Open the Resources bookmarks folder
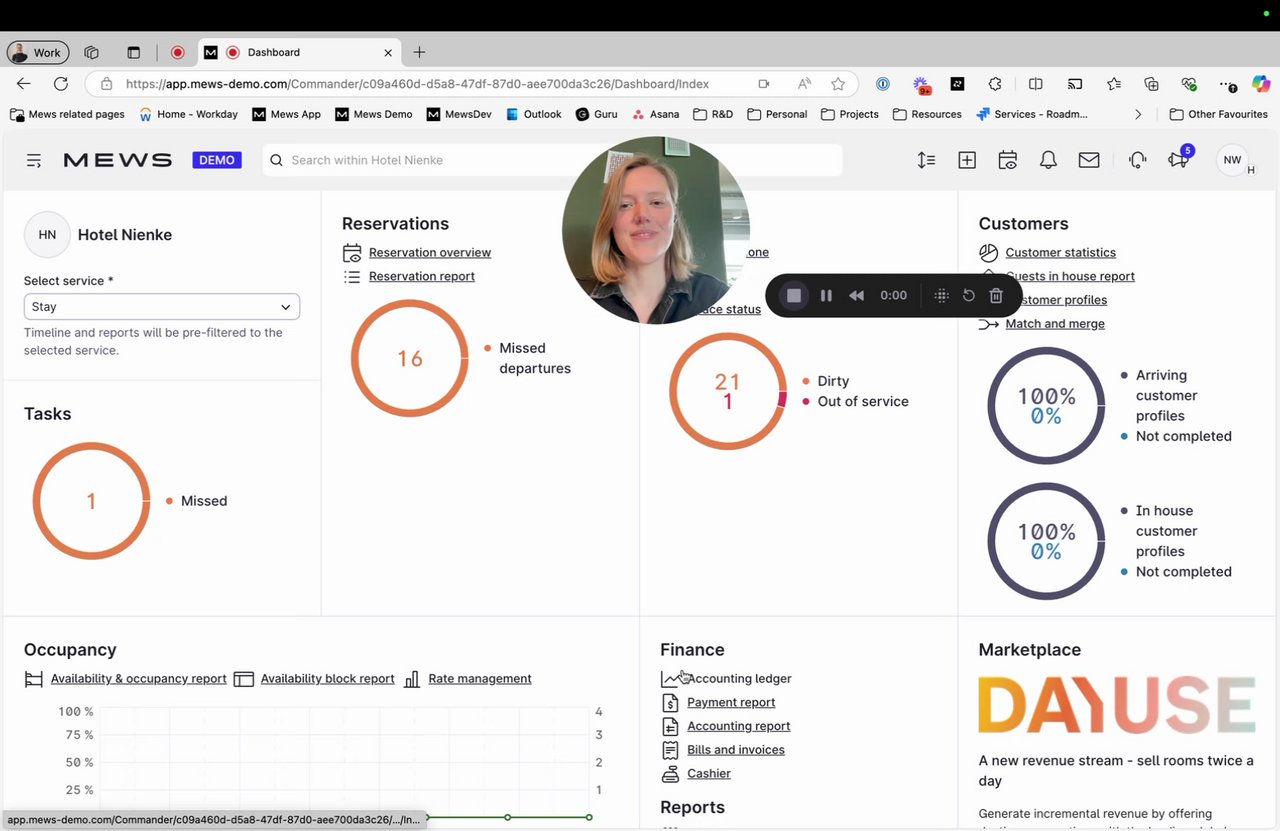This screenshot has width=1280, height=831. pyautogui.click(x=926, y=114)
